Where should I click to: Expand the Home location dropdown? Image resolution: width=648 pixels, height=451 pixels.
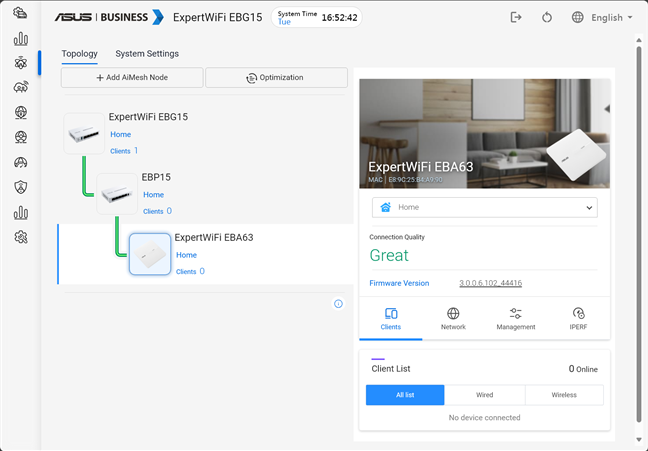pyautogui.click(x=484, y=207)
